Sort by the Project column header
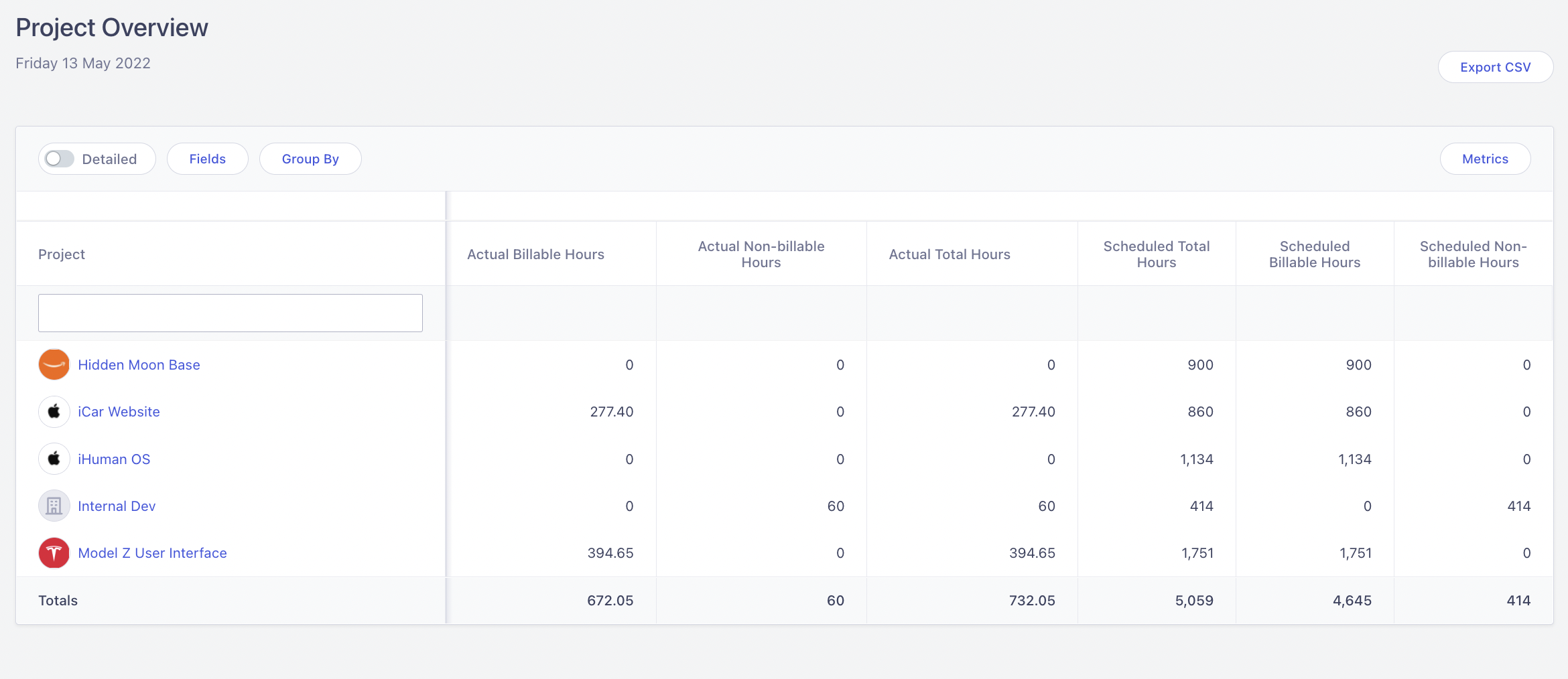The width and height of the screenshot is (1568, 679). [62, 254]
